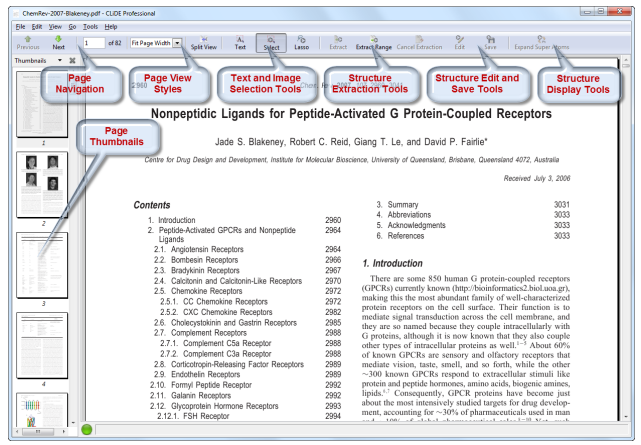Select page 5 thumbnail with colored figure
Screen dimensions: 641x445
[x=42, y=409]
